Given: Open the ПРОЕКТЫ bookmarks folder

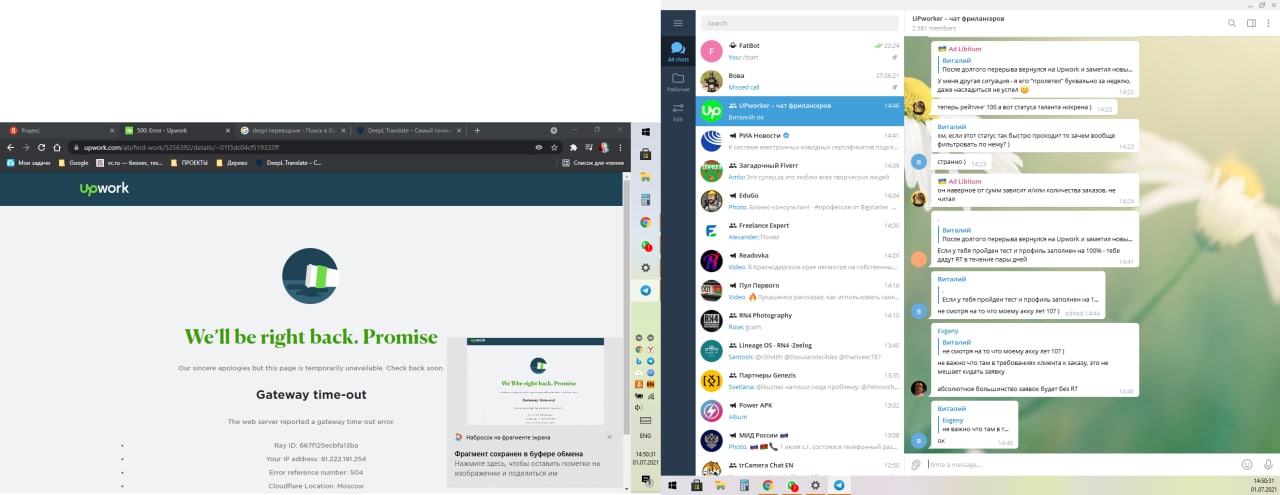Looking at the screenshot, I should 188,162.
